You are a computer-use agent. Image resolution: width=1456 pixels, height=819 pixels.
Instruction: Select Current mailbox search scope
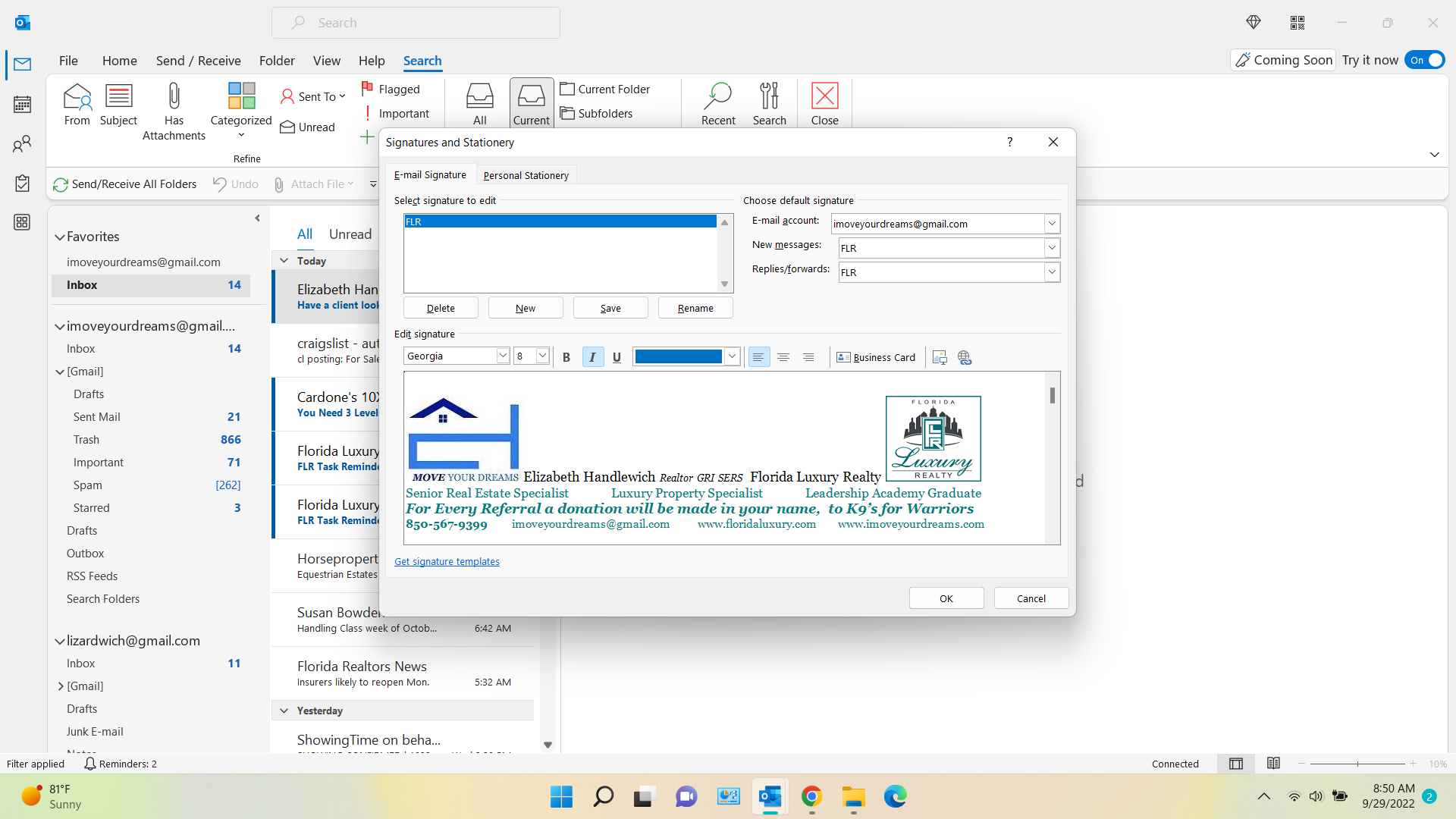click(x=532, y=103)
